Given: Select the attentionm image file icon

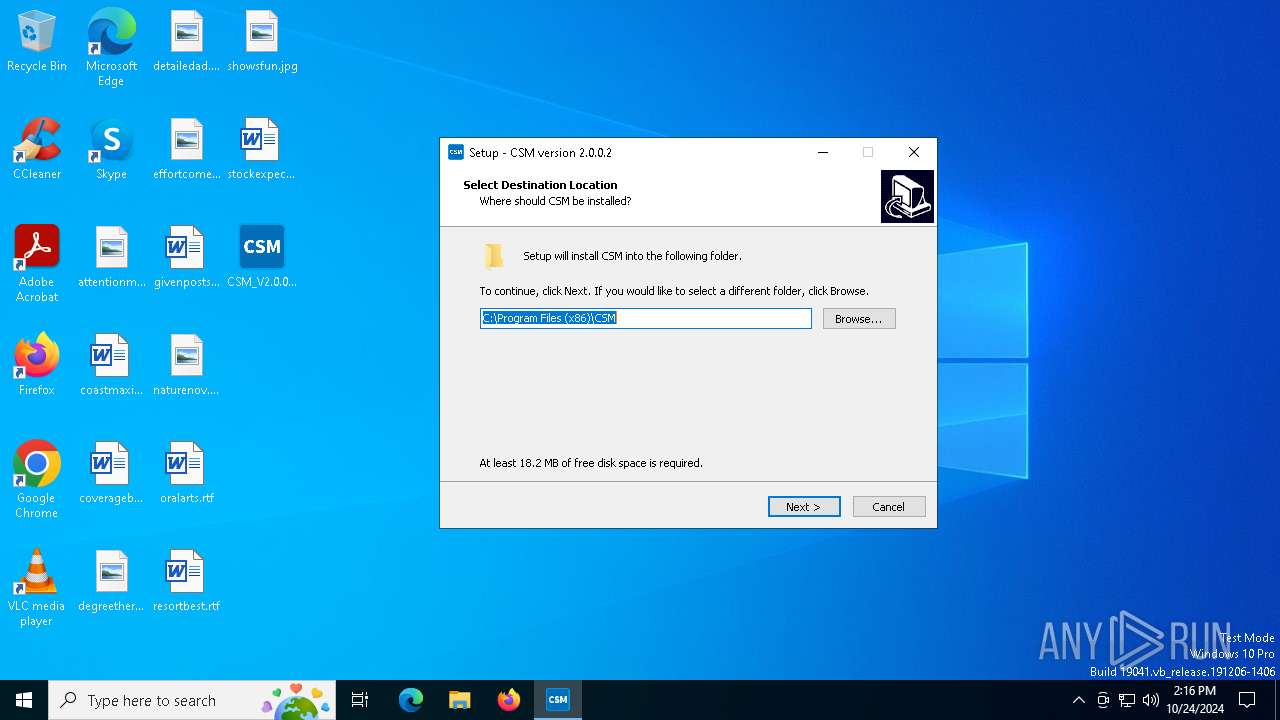Looking at the screenshot, I should (x=111, y=257).
